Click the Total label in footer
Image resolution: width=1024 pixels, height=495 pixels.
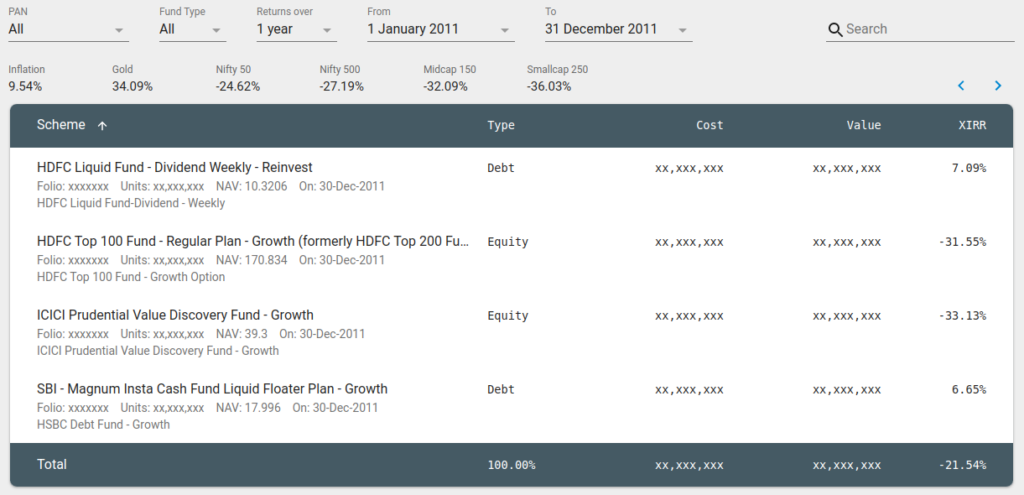[52, 464]
